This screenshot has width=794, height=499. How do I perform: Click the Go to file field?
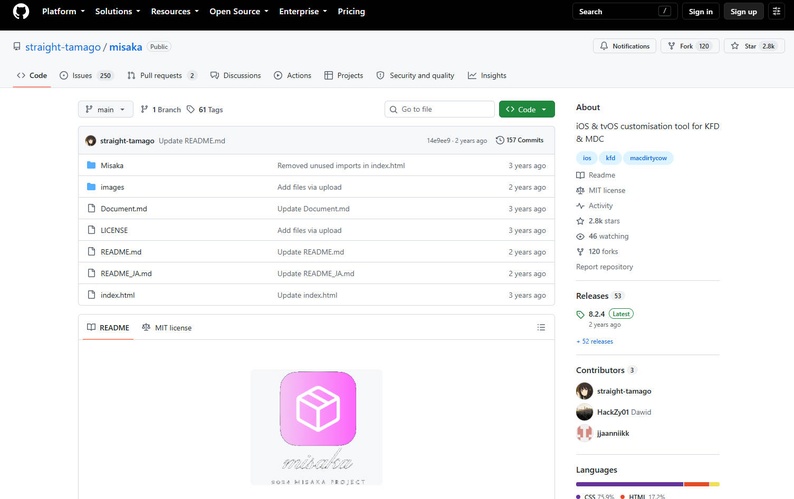point(440,109)
